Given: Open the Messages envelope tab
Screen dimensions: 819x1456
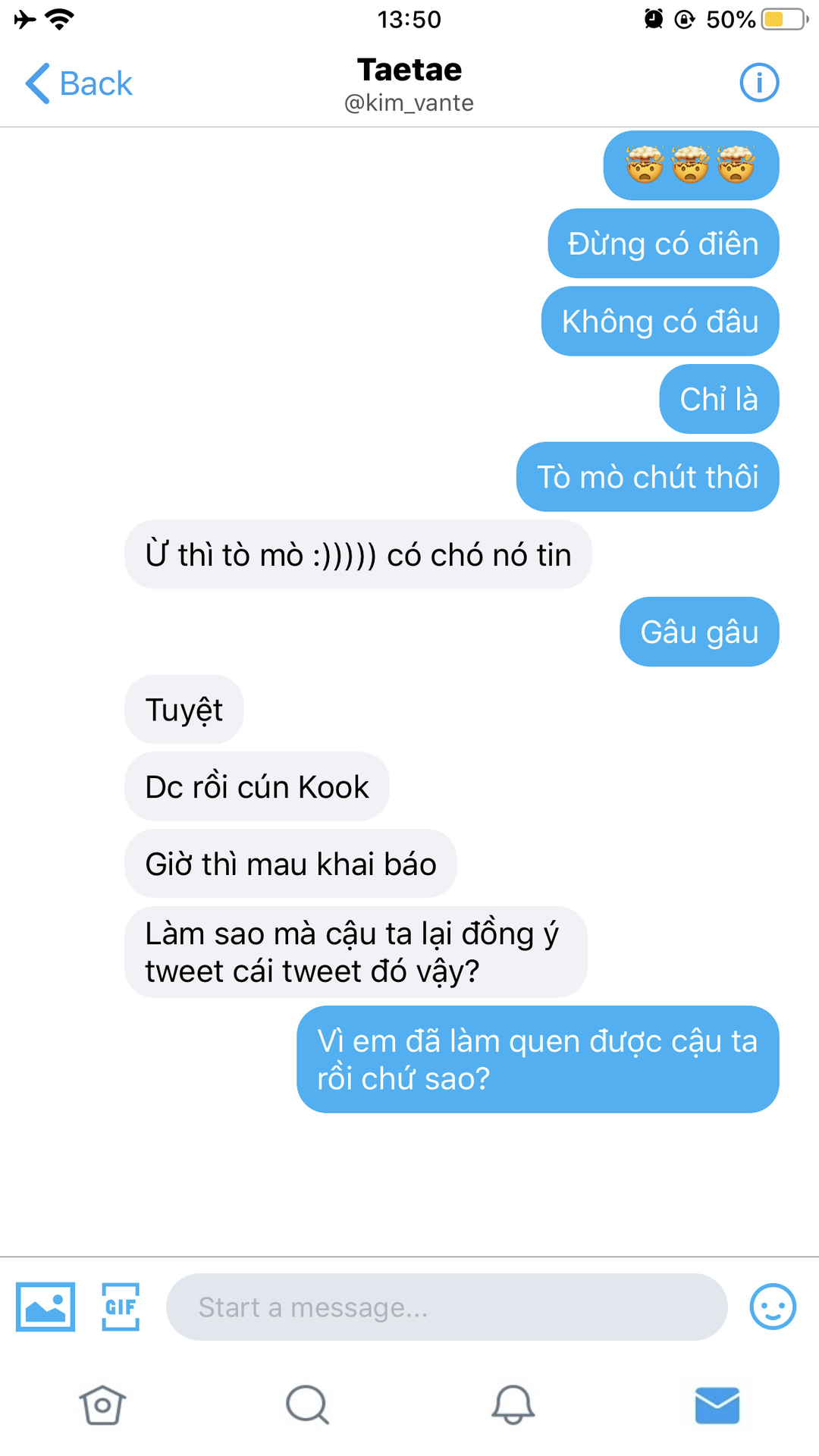Looking at the screenshot, I should [x=717, y=1405].
